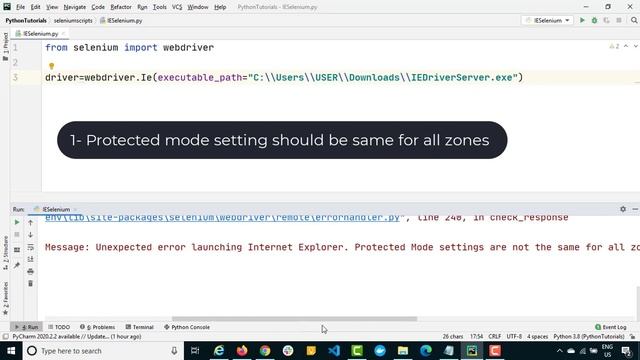
Task: Open Firefox from the taskbar
Action: pyautogui.click(x=242, y=351)
